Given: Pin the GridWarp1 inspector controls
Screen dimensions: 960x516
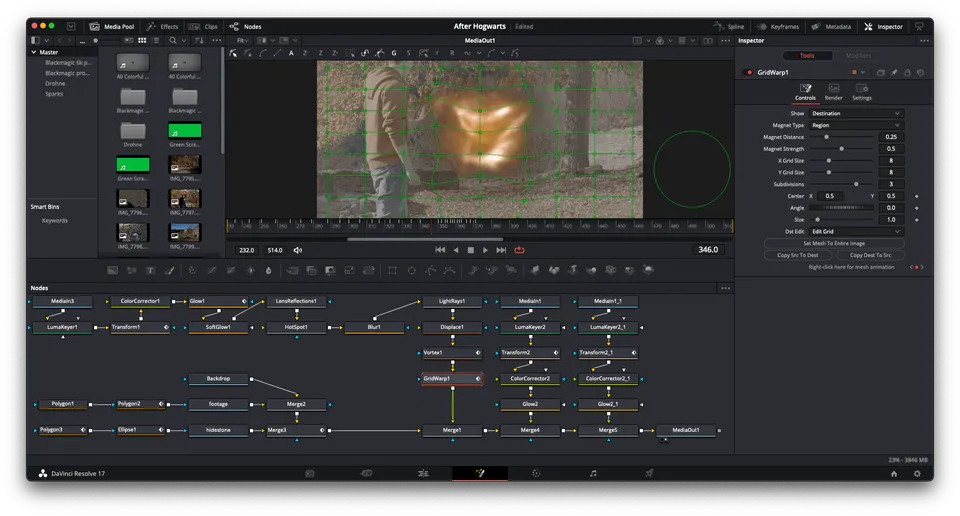Looking at the screenshot, I should [894, 72].
